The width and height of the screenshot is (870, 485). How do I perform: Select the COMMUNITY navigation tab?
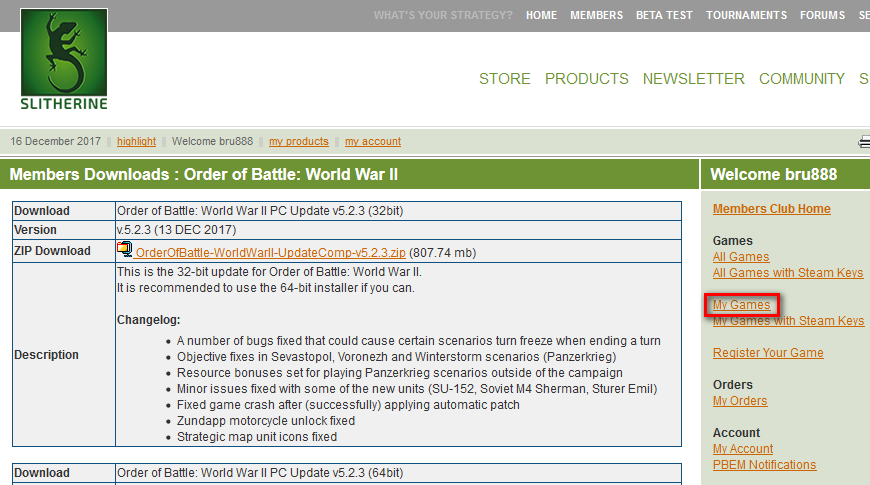[802, 79]
